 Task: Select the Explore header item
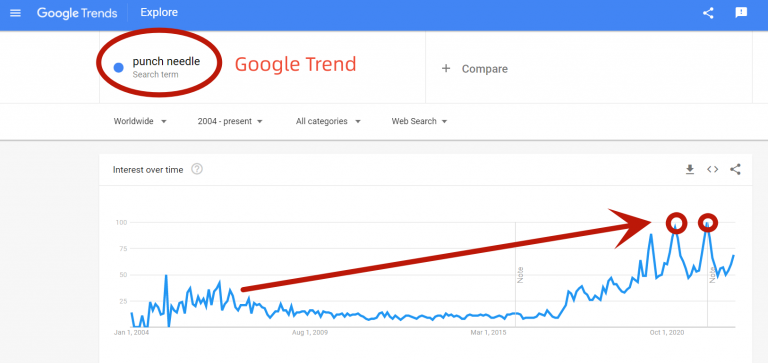[x=159, y=13]
